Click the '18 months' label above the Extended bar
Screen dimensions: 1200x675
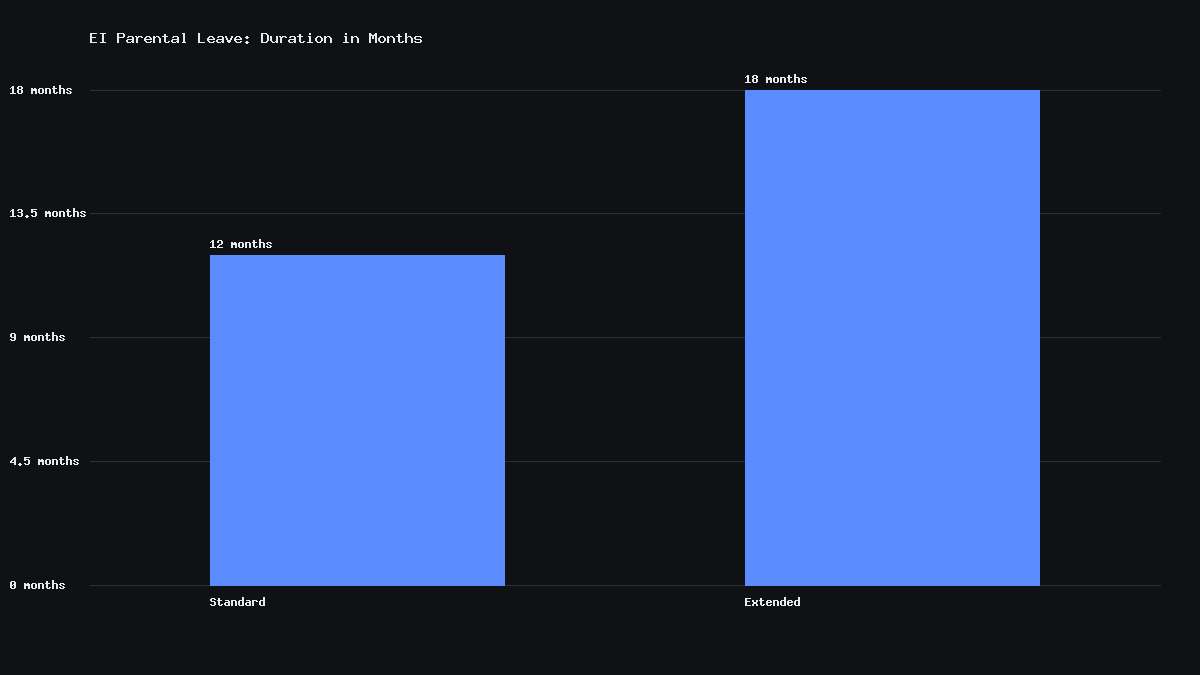[x=776, y=79]
